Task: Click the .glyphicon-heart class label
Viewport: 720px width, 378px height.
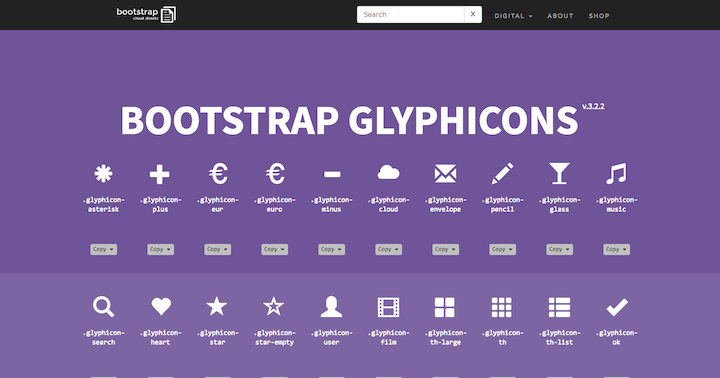Action: 160,337
